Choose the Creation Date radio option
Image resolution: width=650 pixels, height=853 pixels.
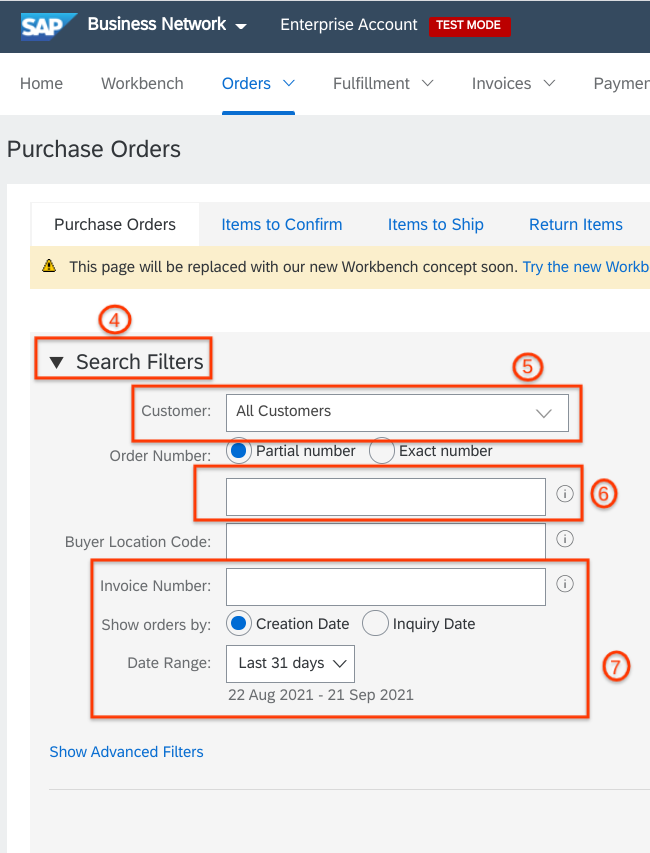click(x=239, y=623)
